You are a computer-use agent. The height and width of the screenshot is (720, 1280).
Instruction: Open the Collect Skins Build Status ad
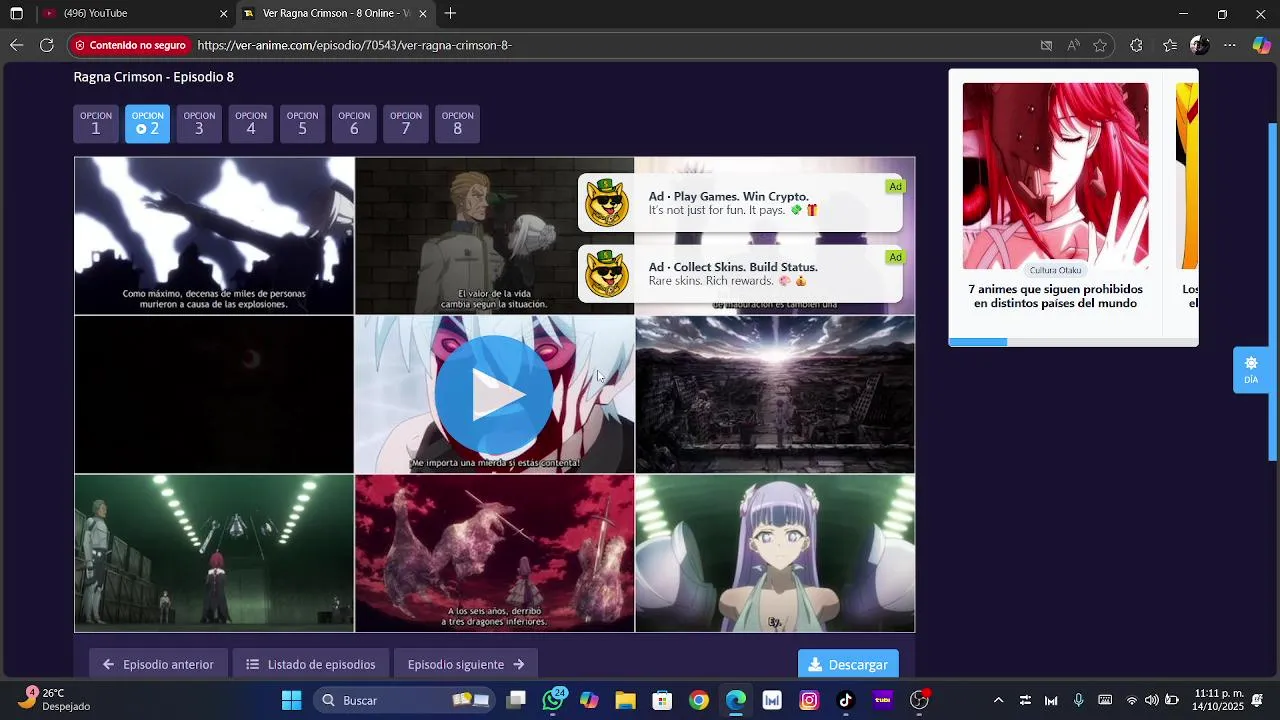pyautogui.click(x=740, y=274)
